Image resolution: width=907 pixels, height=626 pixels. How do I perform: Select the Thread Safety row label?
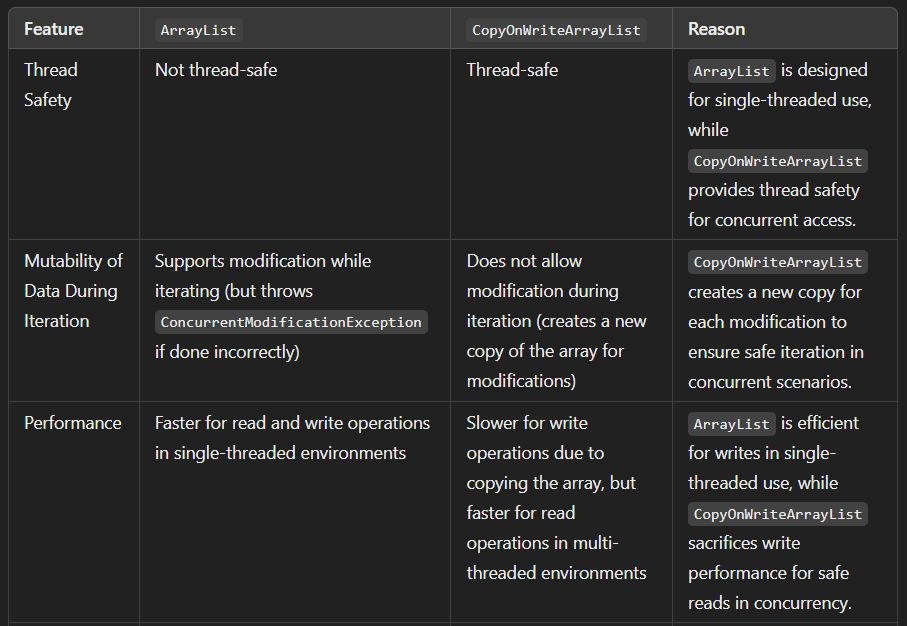click(x=51, y=84)
